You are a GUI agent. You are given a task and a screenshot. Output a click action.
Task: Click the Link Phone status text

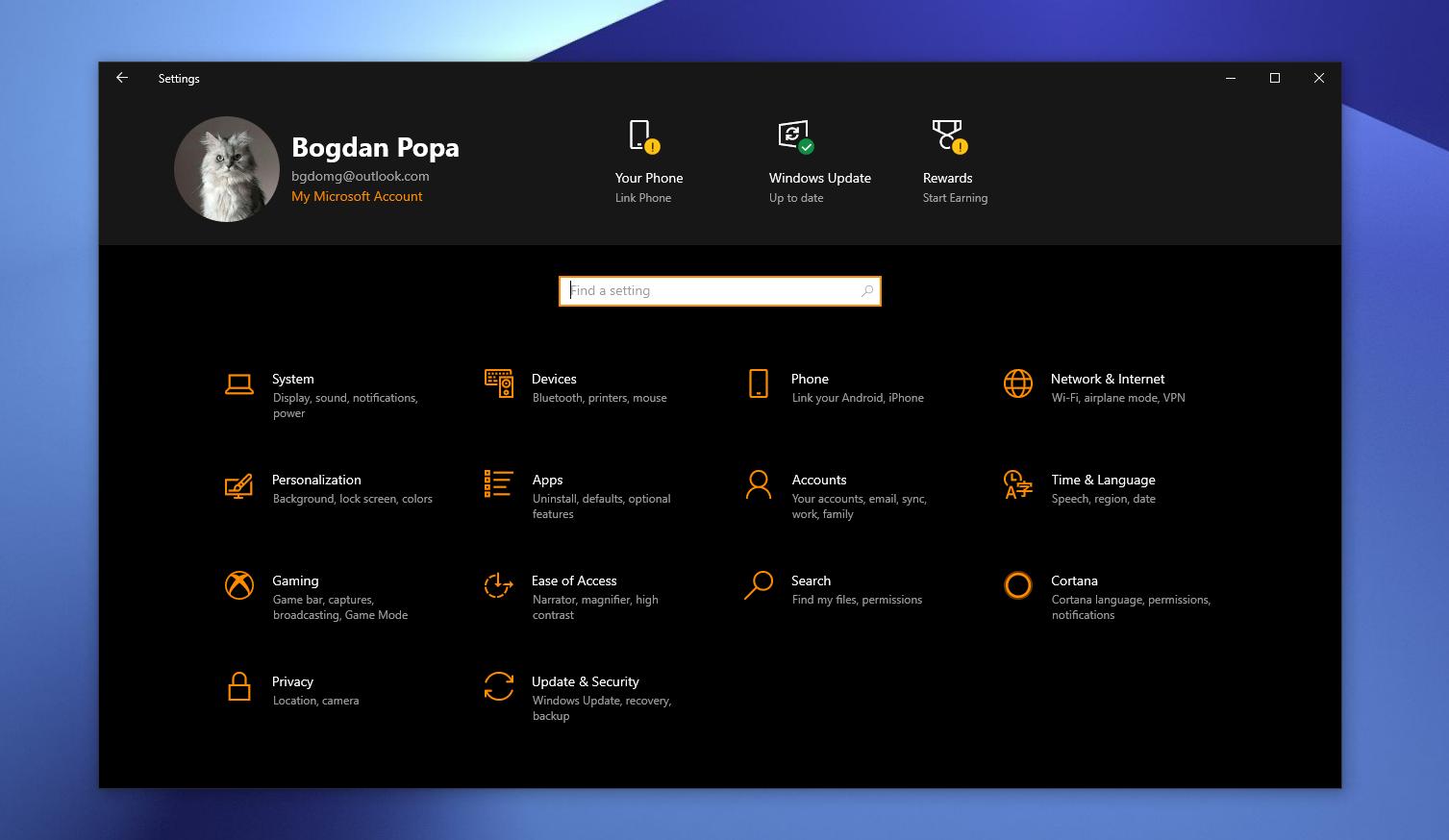tap(643, 198)
